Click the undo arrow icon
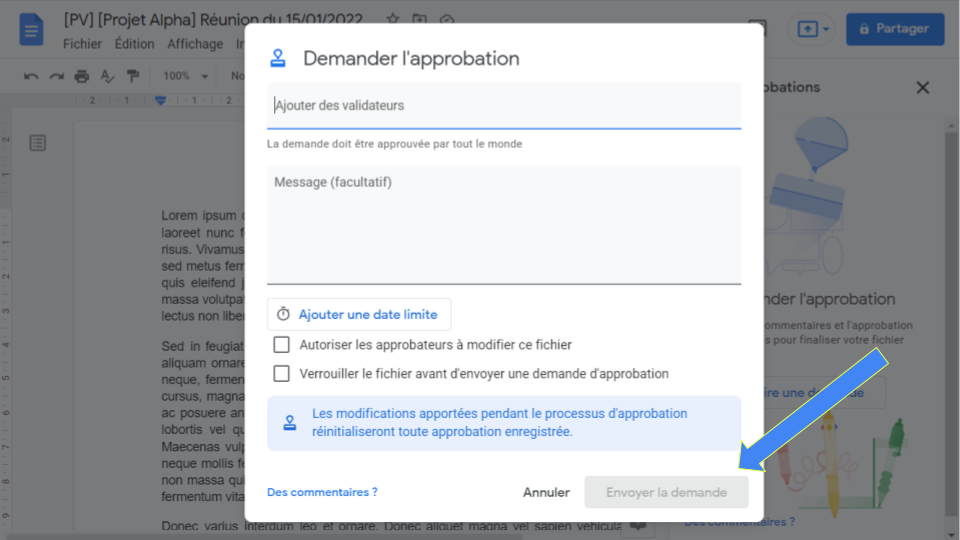The image size is (960, 540). click(x=31, y=76)
